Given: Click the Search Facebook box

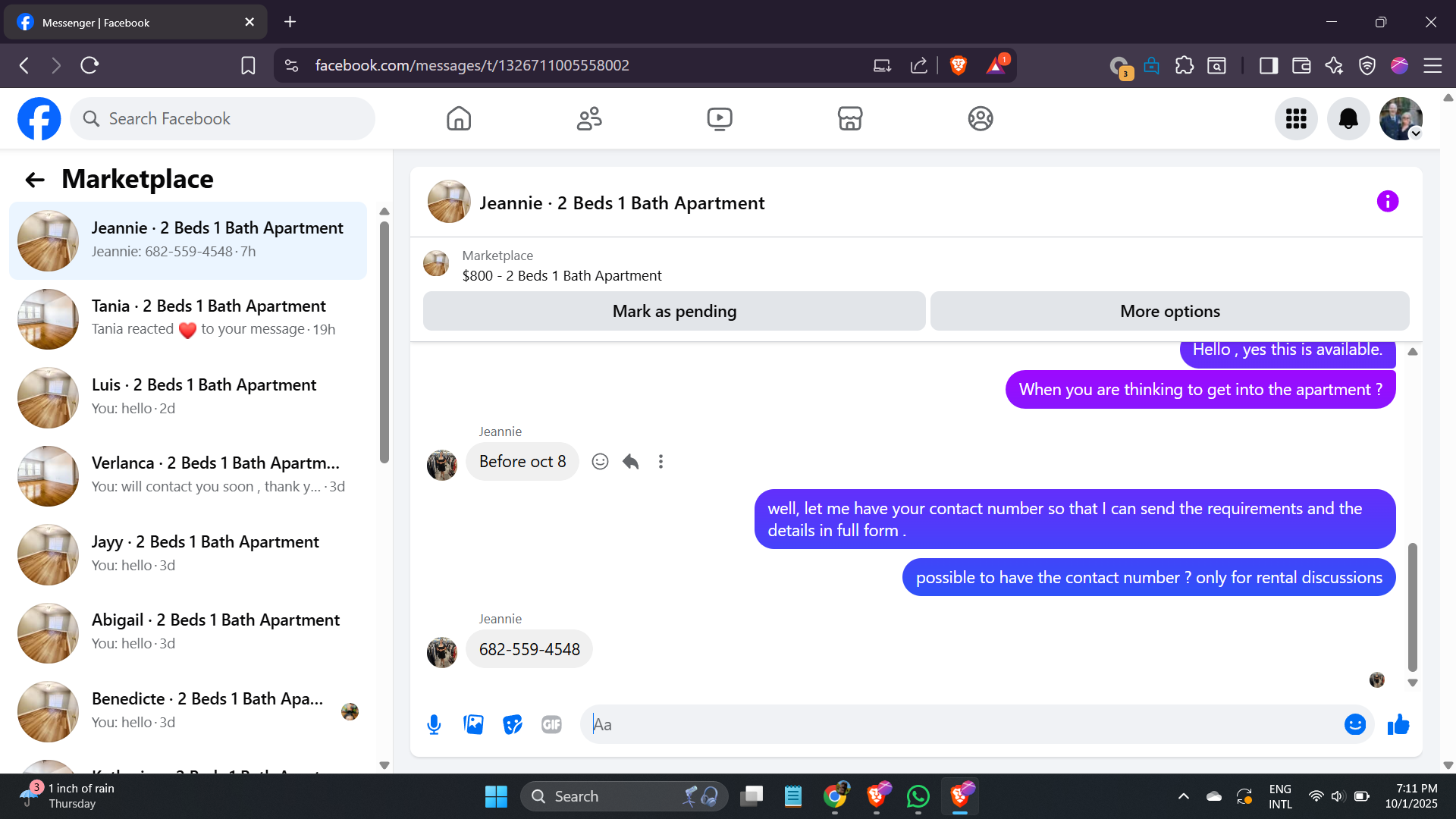Looking at the screenshot, I should click(222, 118).
